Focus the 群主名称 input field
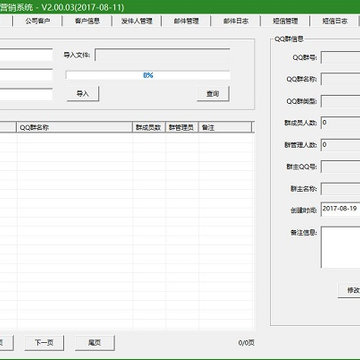Screen dimensions: 360x360 (340, 189)
